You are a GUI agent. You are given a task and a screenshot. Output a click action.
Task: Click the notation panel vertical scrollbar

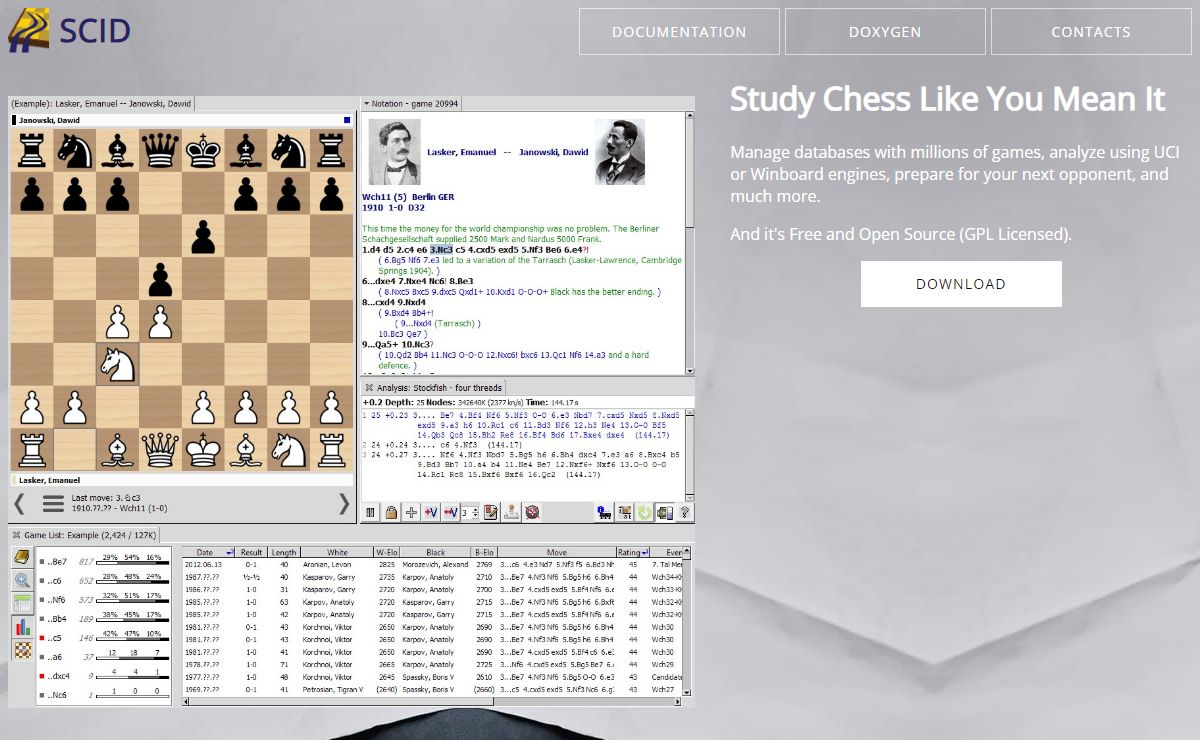click(x=689, y=242)
